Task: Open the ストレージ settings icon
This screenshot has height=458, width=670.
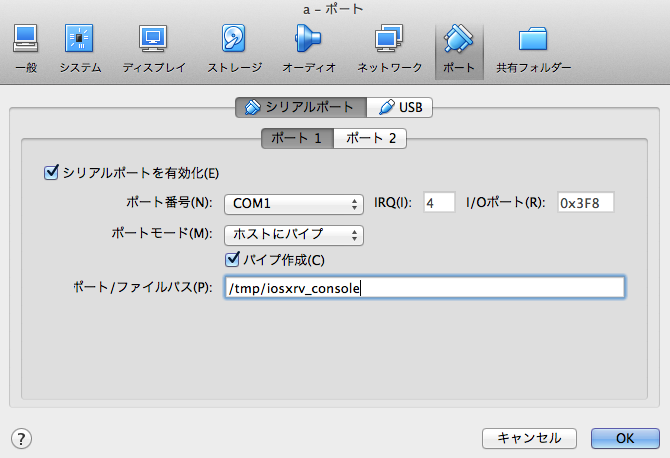Action: click(x=234, y=49)
